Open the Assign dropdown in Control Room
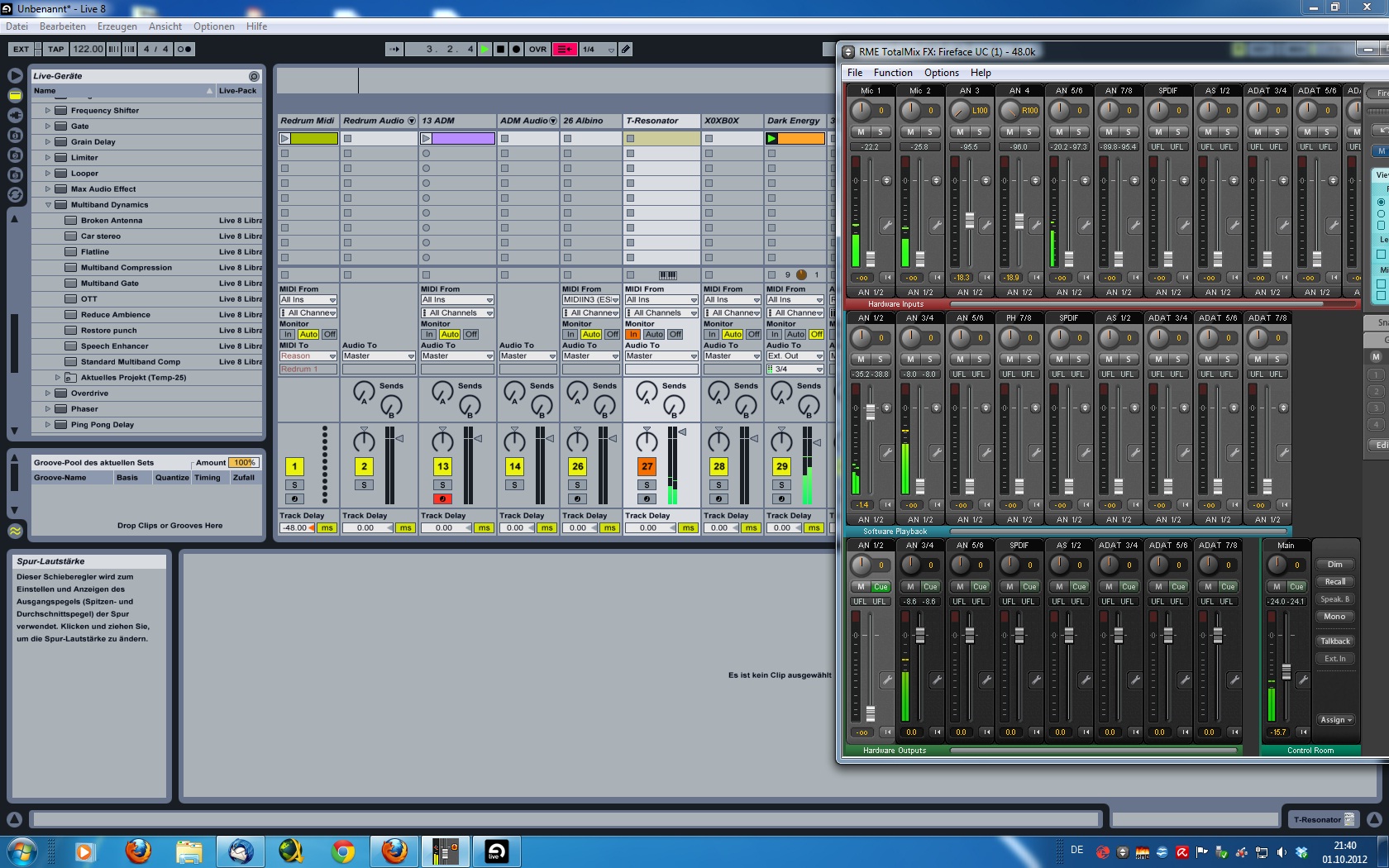 coord(1335,719)
